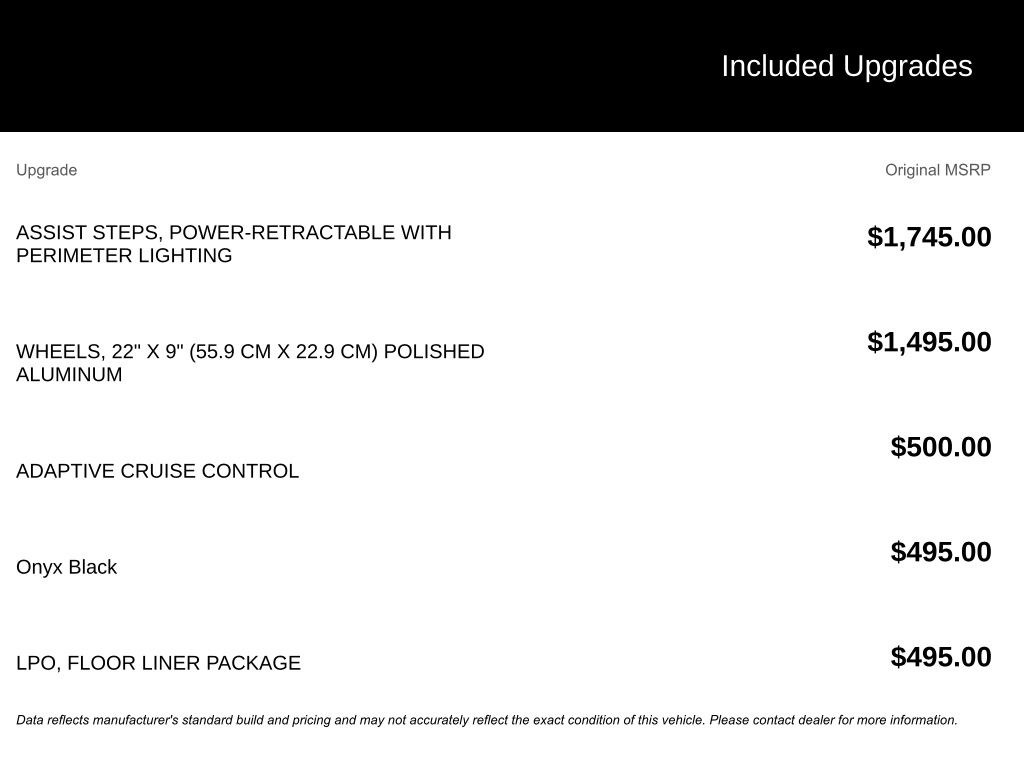Viewport: 1024px width, 768px height.
Task: Select the Onyx Black upgrade
Action: click(66, 567)
